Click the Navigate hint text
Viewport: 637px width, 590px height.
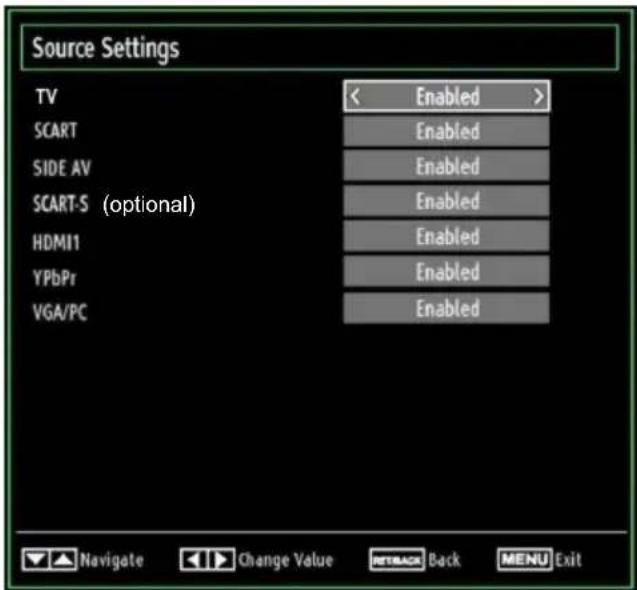click(112, 561)
